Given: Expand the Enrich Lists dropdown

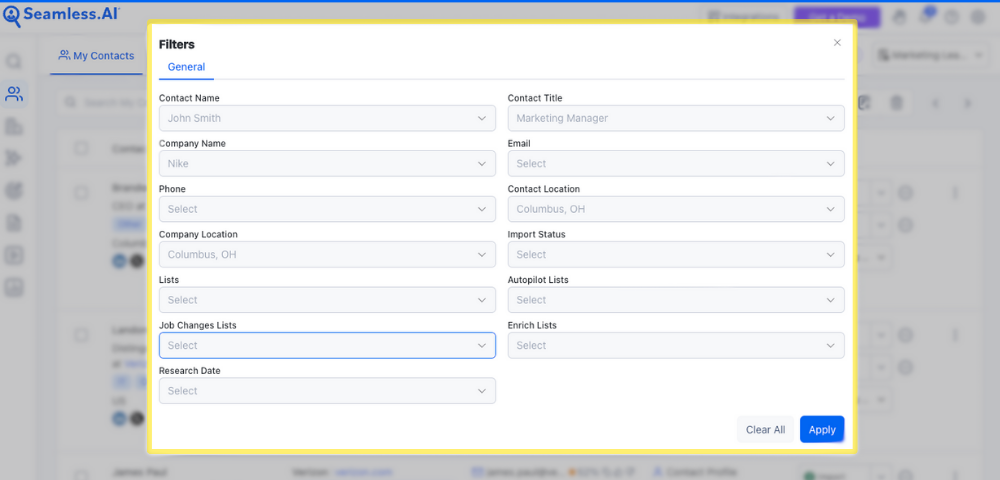Looking at the screenshot, I should pyautogui.click(x=676, y=345).
